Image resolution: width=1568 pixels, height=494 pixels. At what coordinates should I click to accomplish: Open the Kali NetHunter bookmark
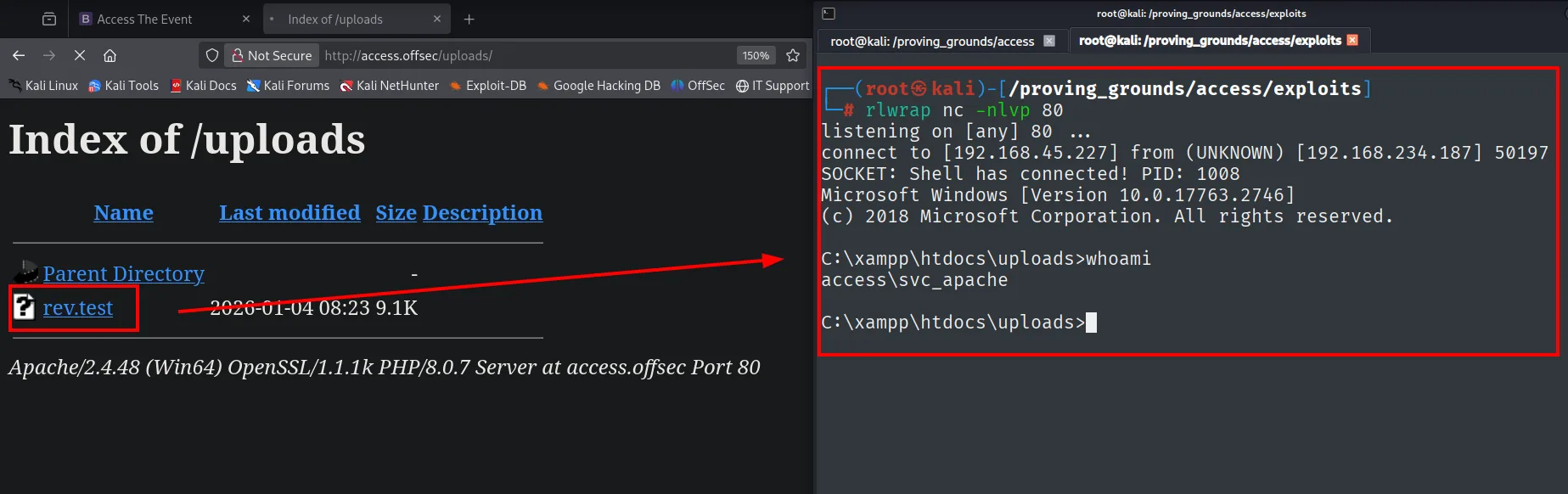390,86
